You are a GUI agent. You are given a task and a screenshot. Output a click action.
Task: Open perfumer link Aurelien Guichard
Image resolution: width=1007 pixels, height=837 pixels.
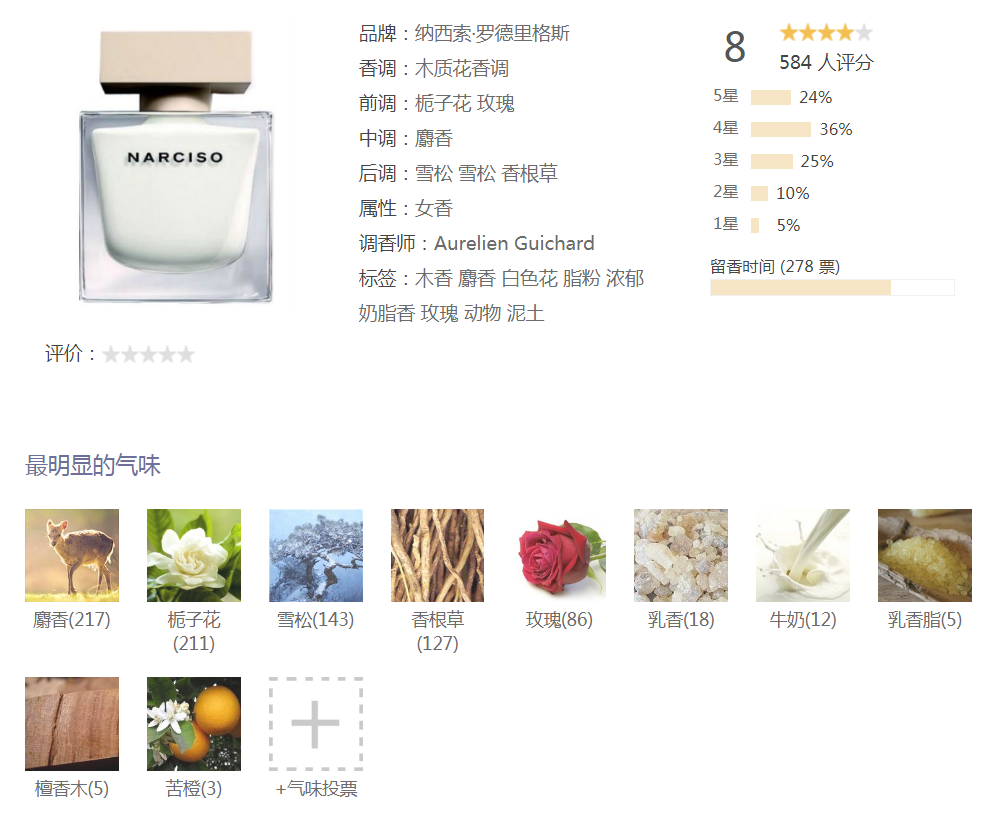[514, 243]
